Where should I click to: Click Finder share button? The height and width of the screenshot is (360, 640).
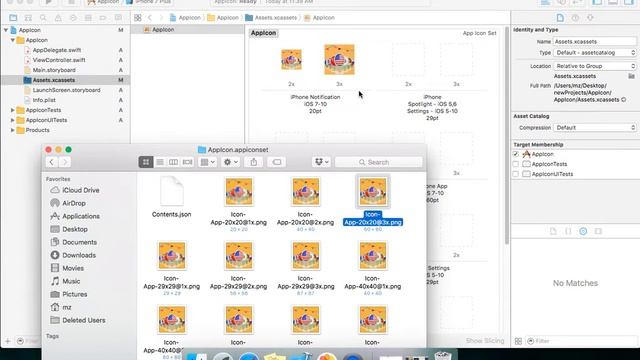pyautogui.click(x=254, y=162)
